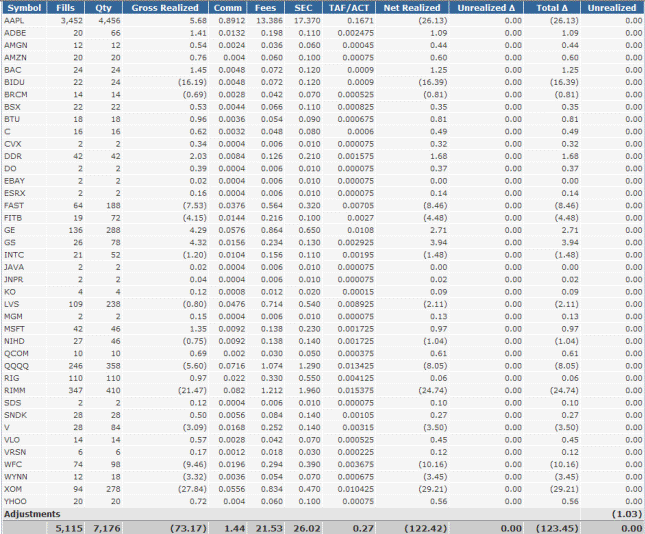
Task: Select the GE symbol cell
Action: pyautogui.click(x=9, y=230)
